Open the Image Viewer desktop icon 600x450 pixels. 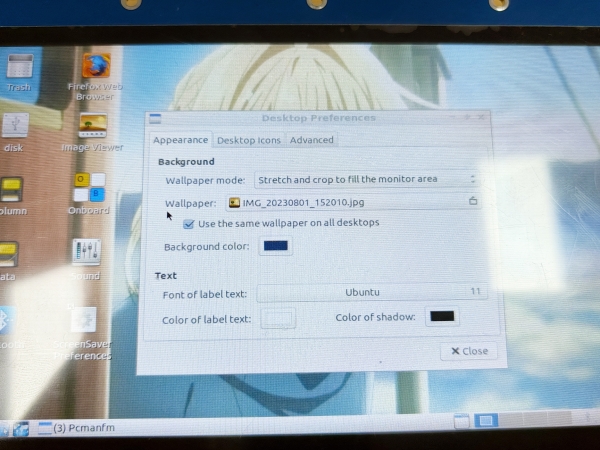coord(93,126)
